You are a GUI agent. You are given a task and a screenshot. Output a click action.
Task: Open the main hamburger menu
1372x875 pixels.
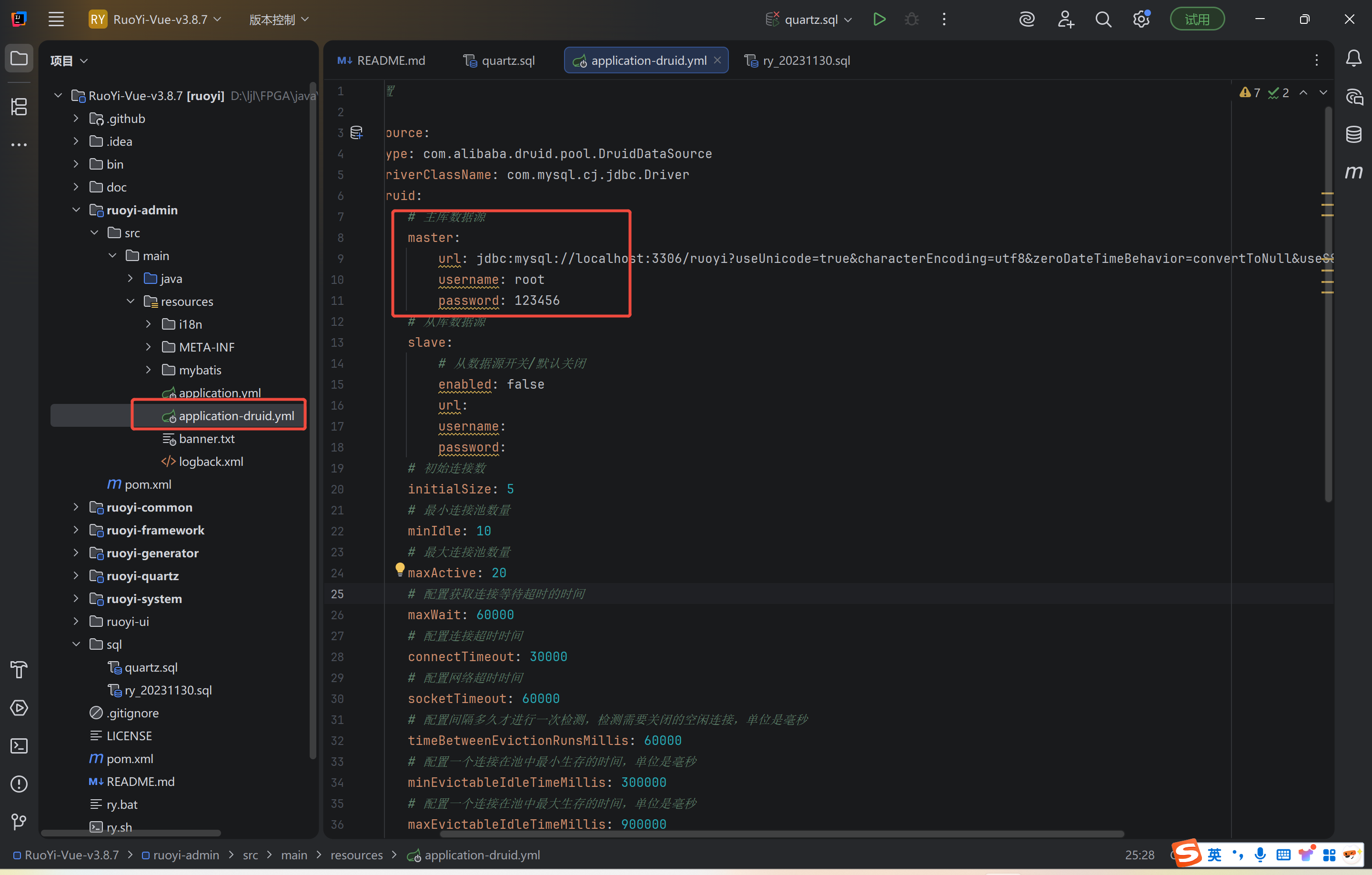(56, 20)
